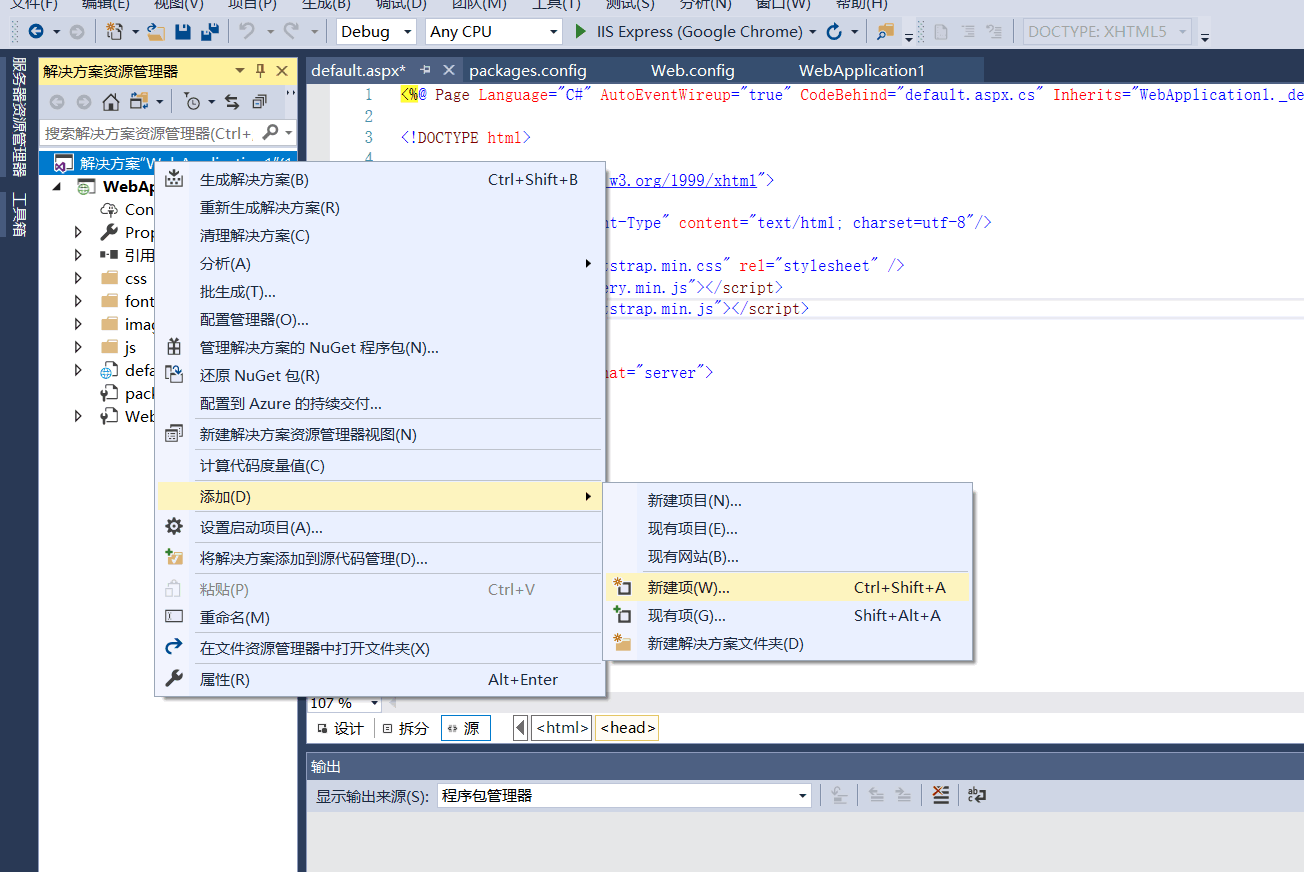
Task: Open 现有网站(B)... in submenu
Action: pyautogui.click(x=788, y=557)
